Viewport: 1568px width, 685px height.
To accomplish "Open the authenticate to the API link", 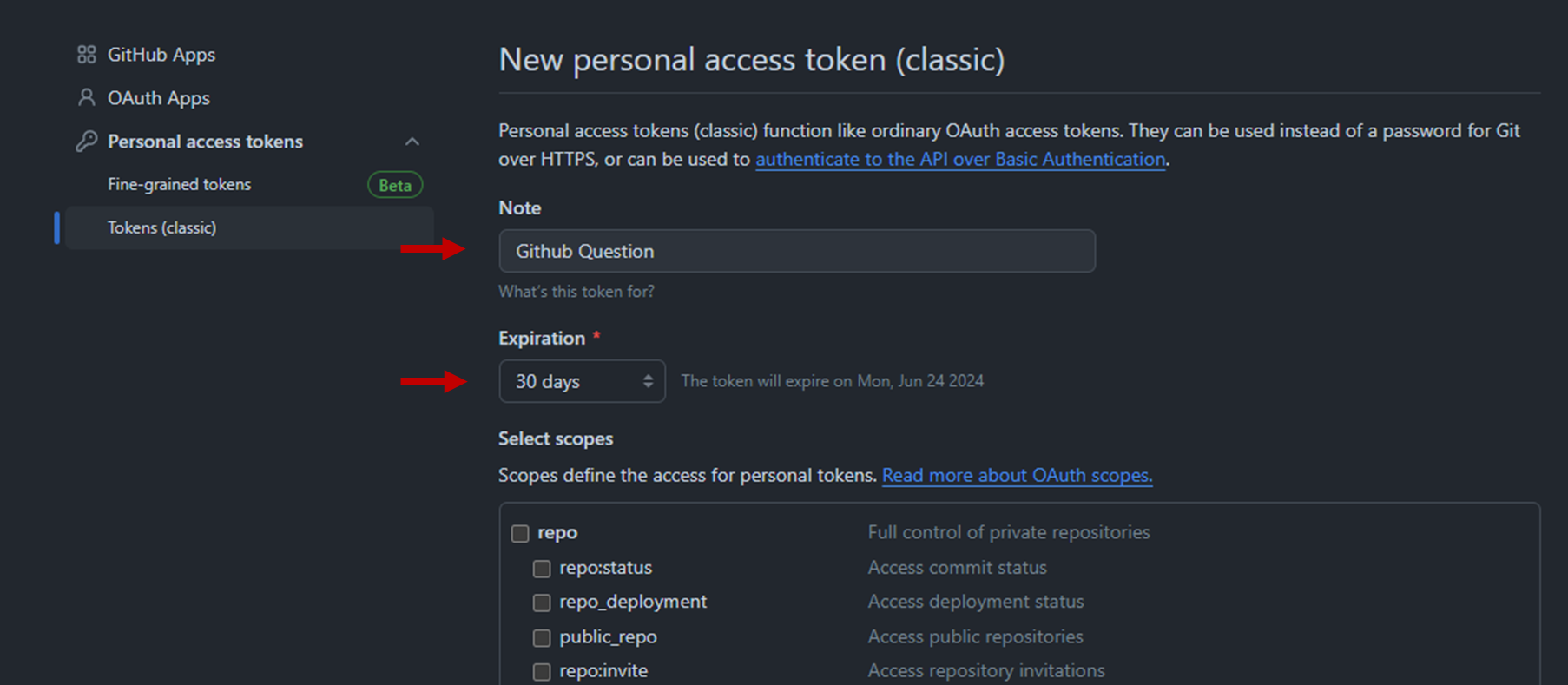I will pyautogui.click(x=960, y=159).
